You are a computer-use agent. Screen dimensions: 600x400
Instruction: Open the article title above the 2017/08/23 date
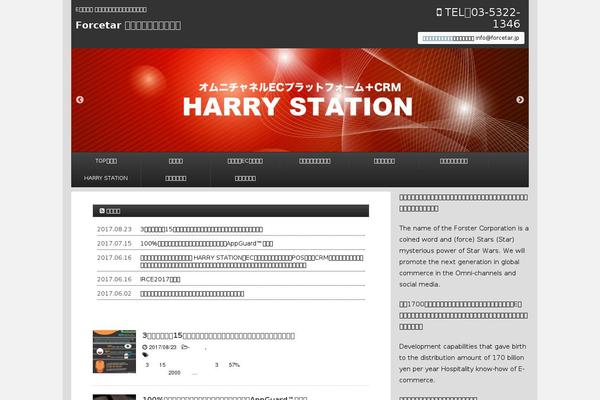pos(218,335)
